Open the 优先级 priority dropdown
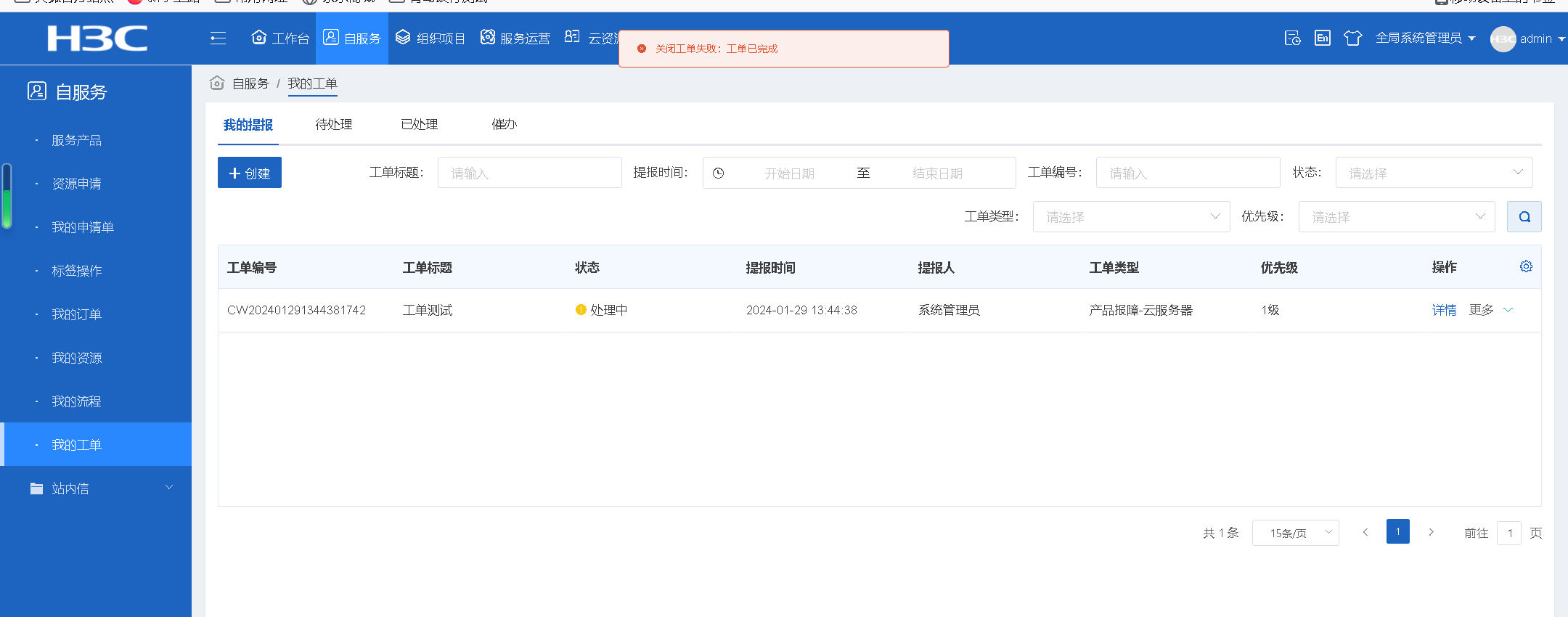 click(1397, 216)
